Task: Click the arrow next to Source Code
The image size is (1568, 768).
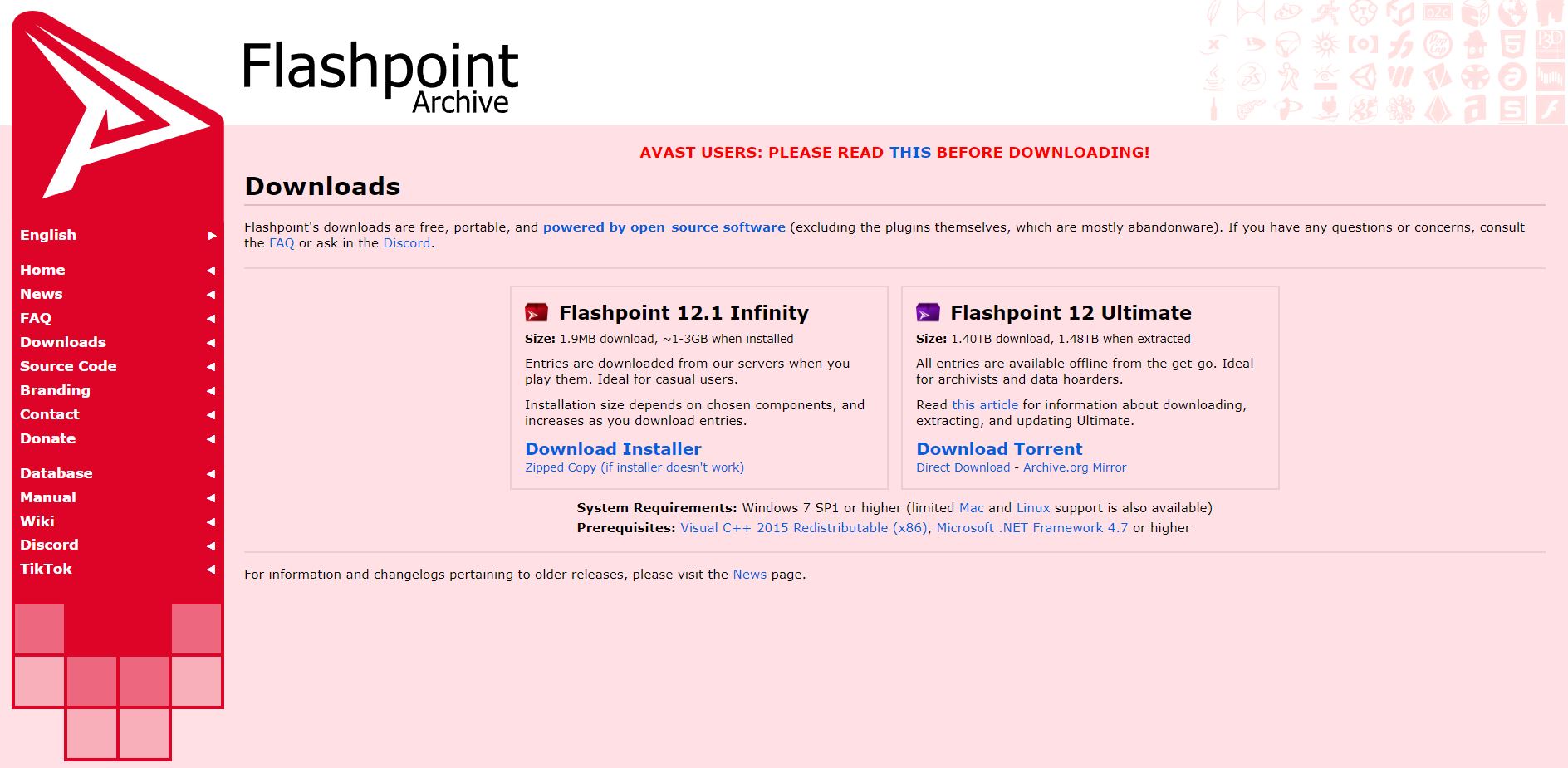Action: (211, 367)
